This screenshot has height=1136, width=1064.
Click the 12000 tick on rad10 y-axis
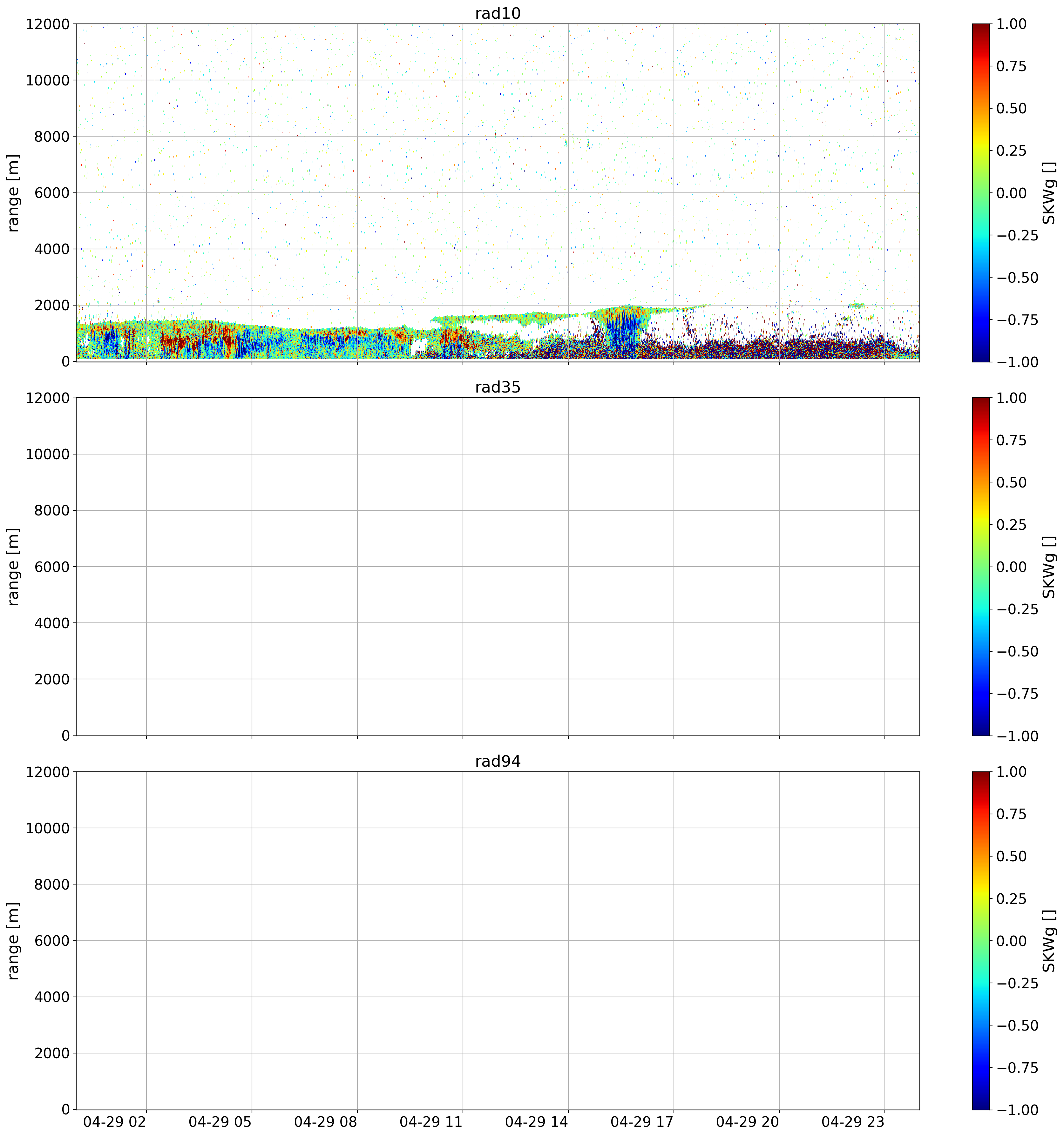tap(47, 24)
